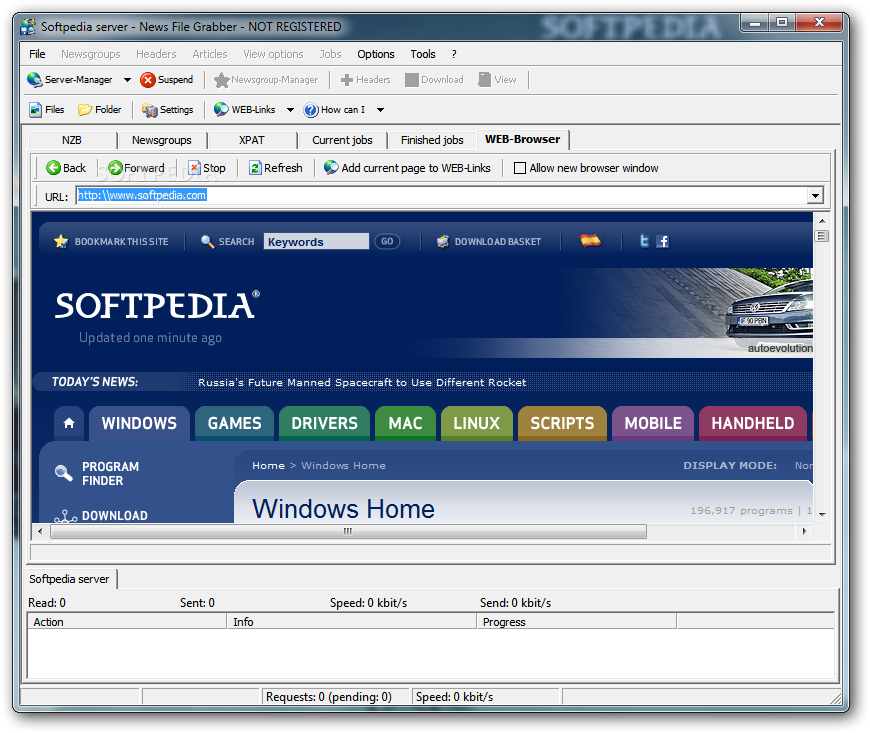Open the Tools menu
This screenshot has height=733, width=870.
(423, 54)
